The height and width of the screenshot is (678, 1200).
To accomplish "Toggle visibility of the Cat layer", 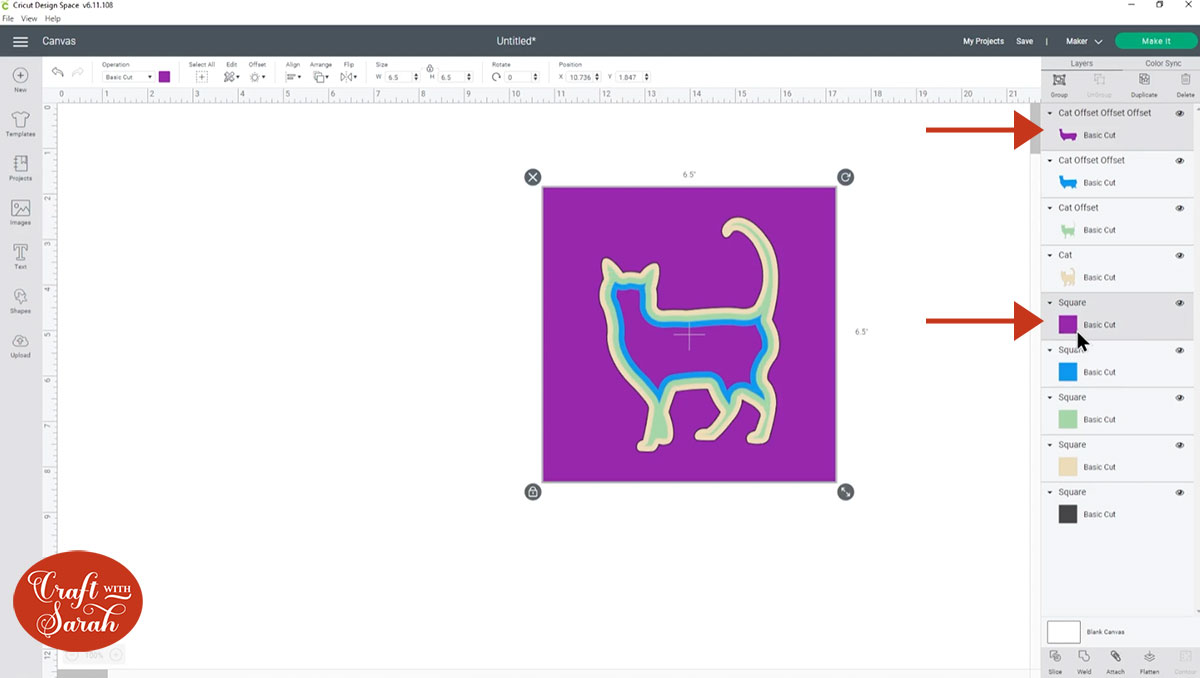I will click(1180, 255).
